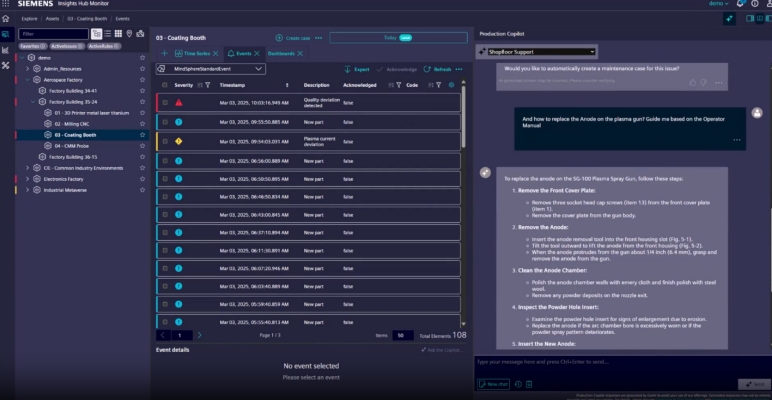Viewport: 772px width, 400px height.
Task: Open the MindSphereStandardEvent dropdown
Action: 211,69
